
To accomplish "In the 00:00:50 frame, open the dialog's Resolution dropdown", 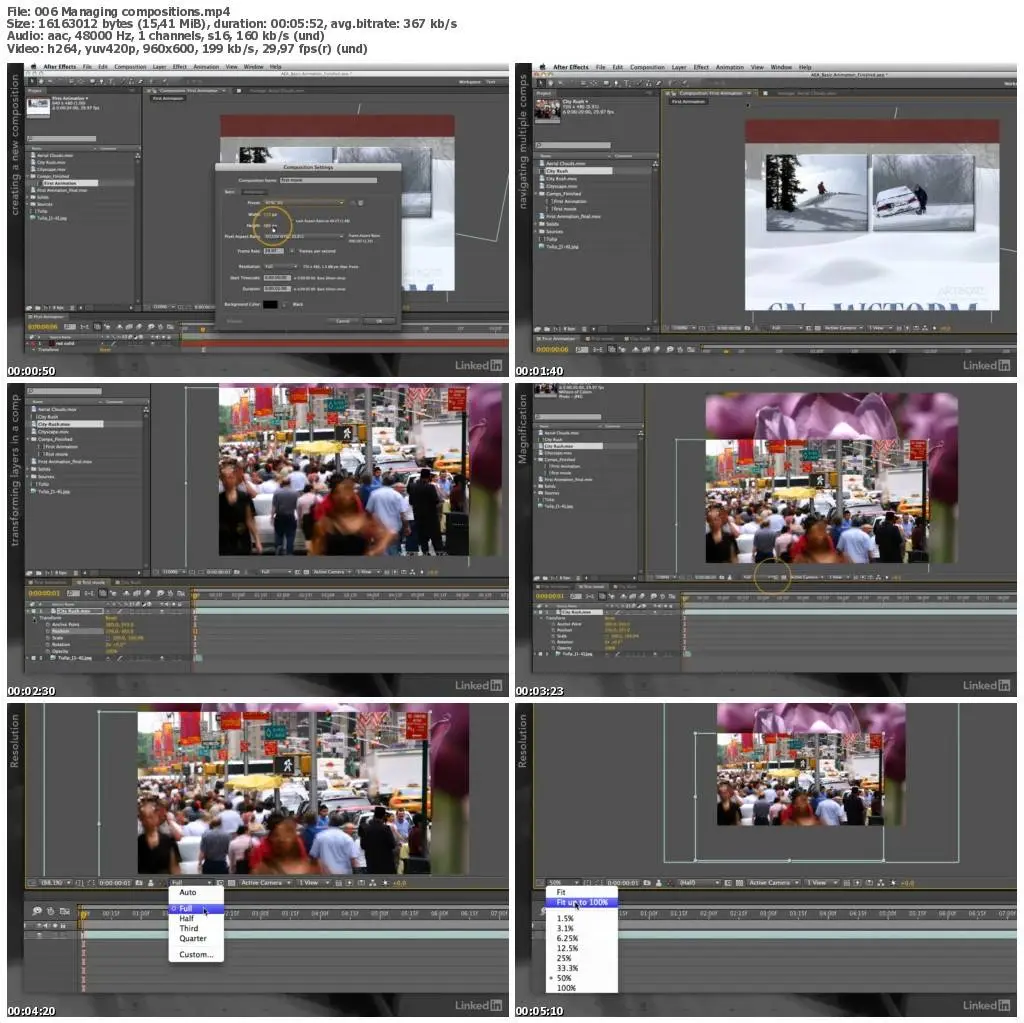I will coord(281,267).
